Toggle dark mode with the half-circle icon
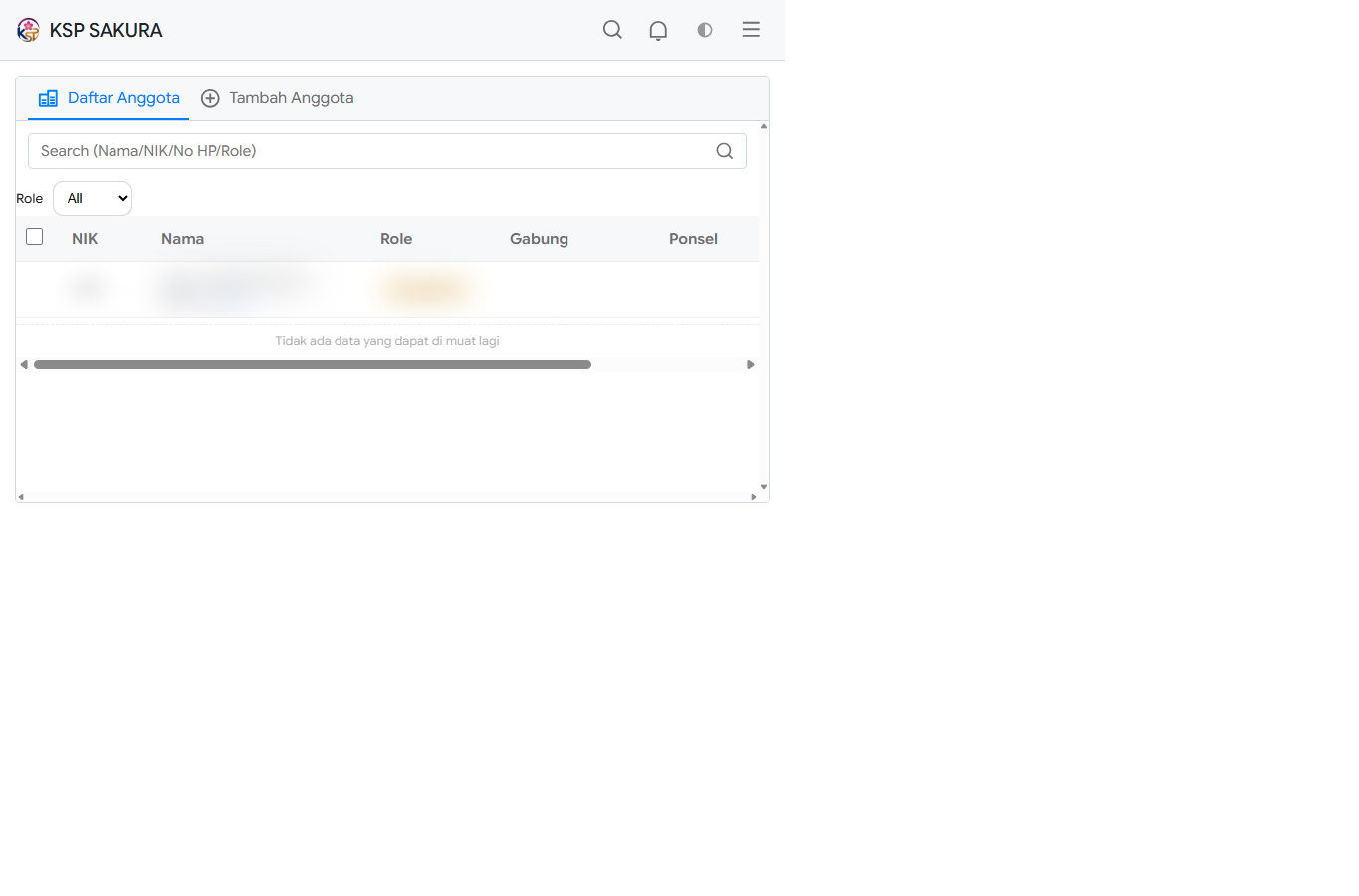 click(705, 30)
